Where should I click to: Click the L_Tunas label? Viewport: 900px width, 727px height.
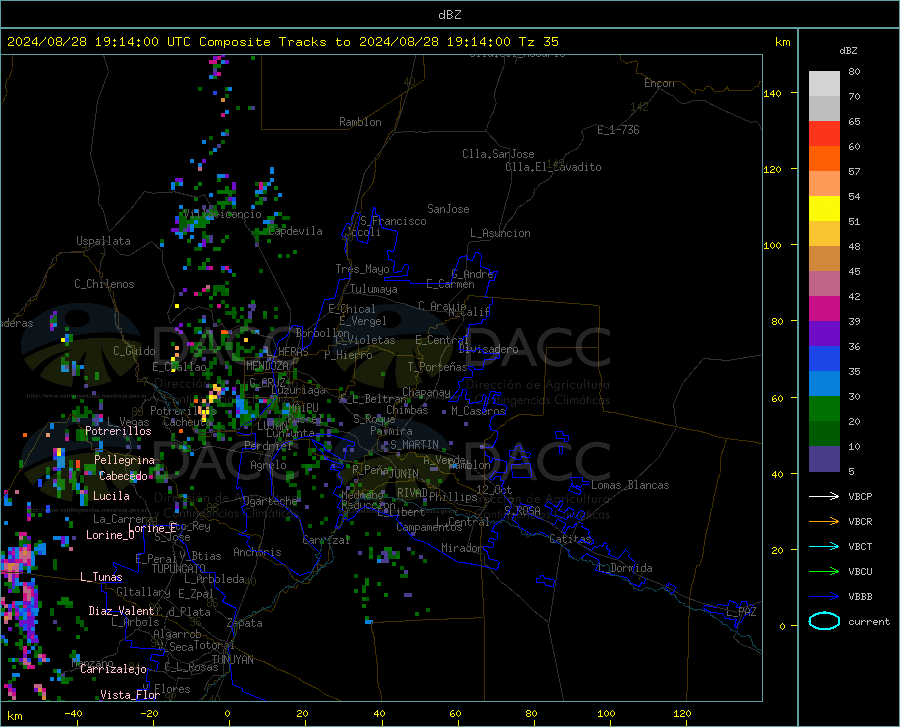coord(101,577)
